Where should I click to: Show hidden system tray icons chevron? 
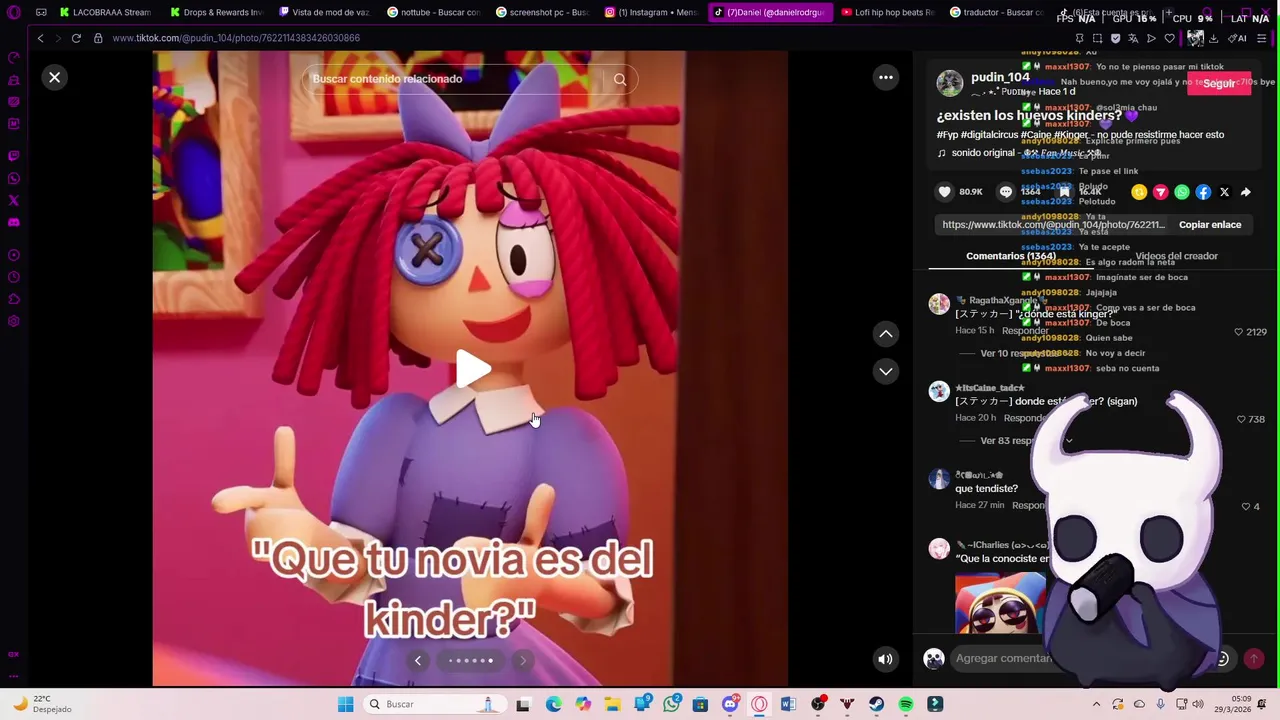pos(1096,704)
